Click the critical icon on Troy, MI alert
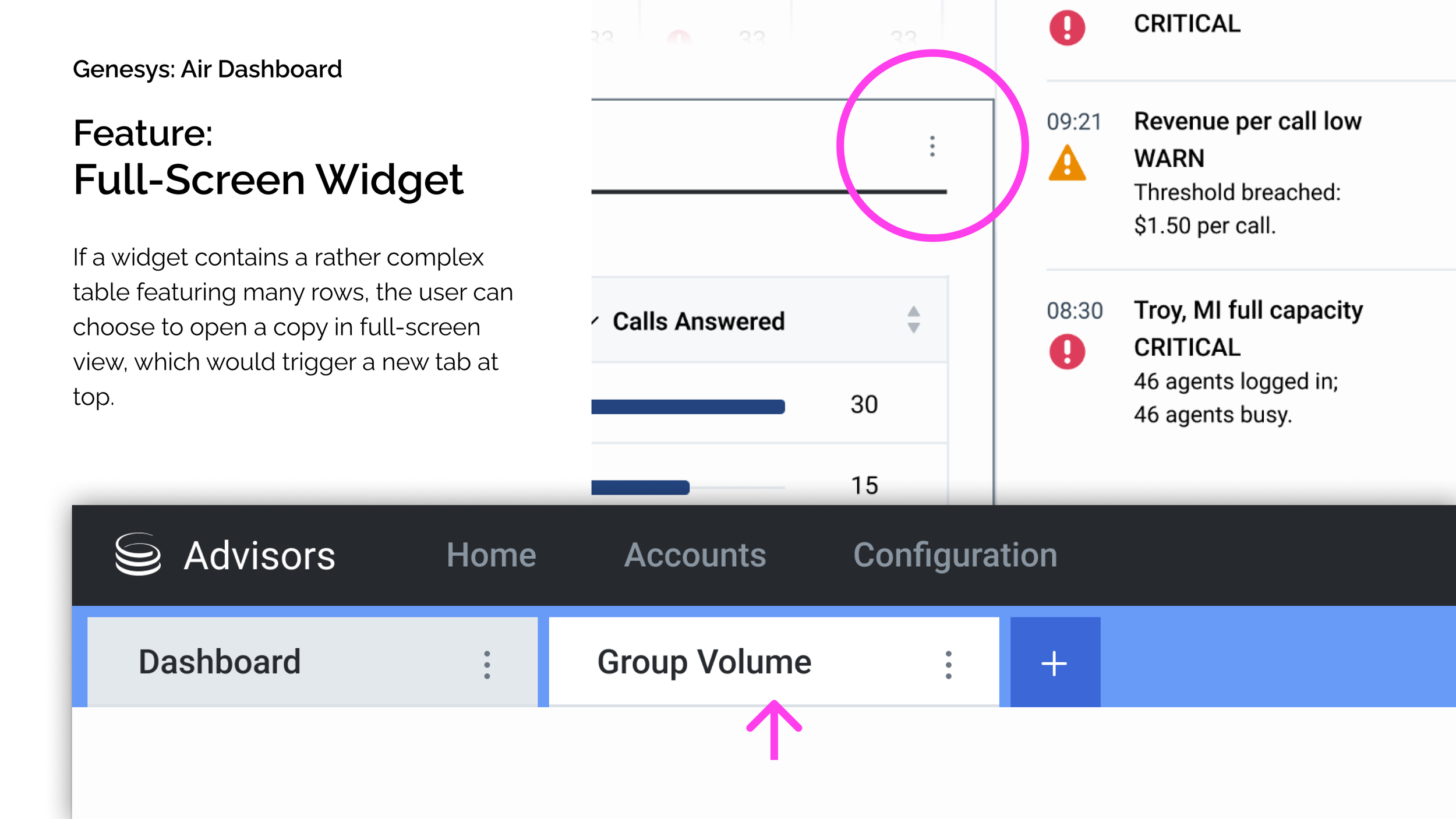Image resolution: width=1456 pixels, height=819 pixels. click(x=1067, y=351)
